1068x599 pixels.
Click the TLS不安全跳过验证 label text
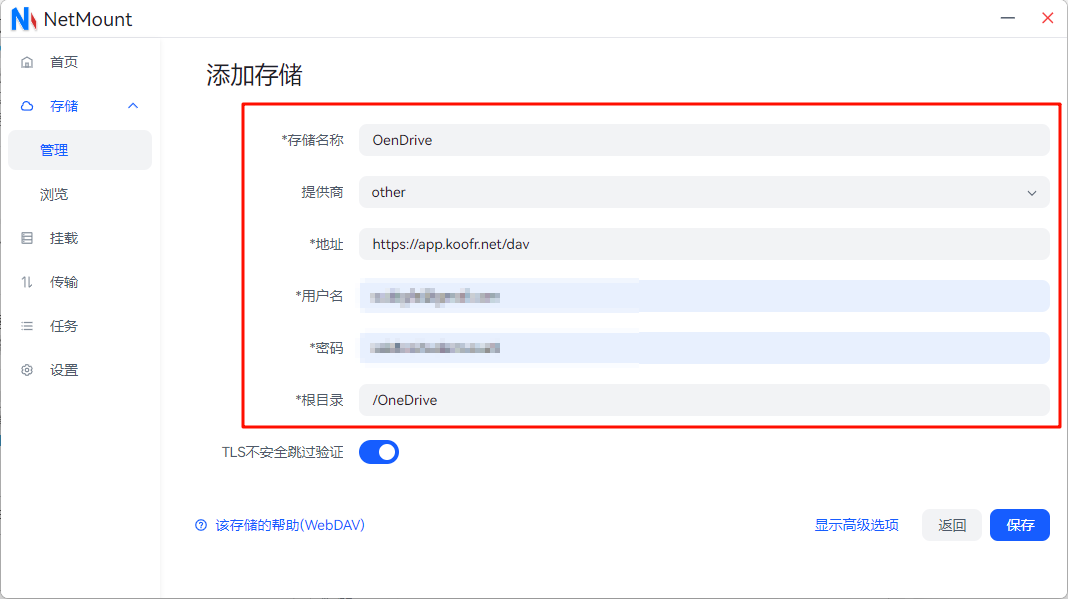click(283, 452)
